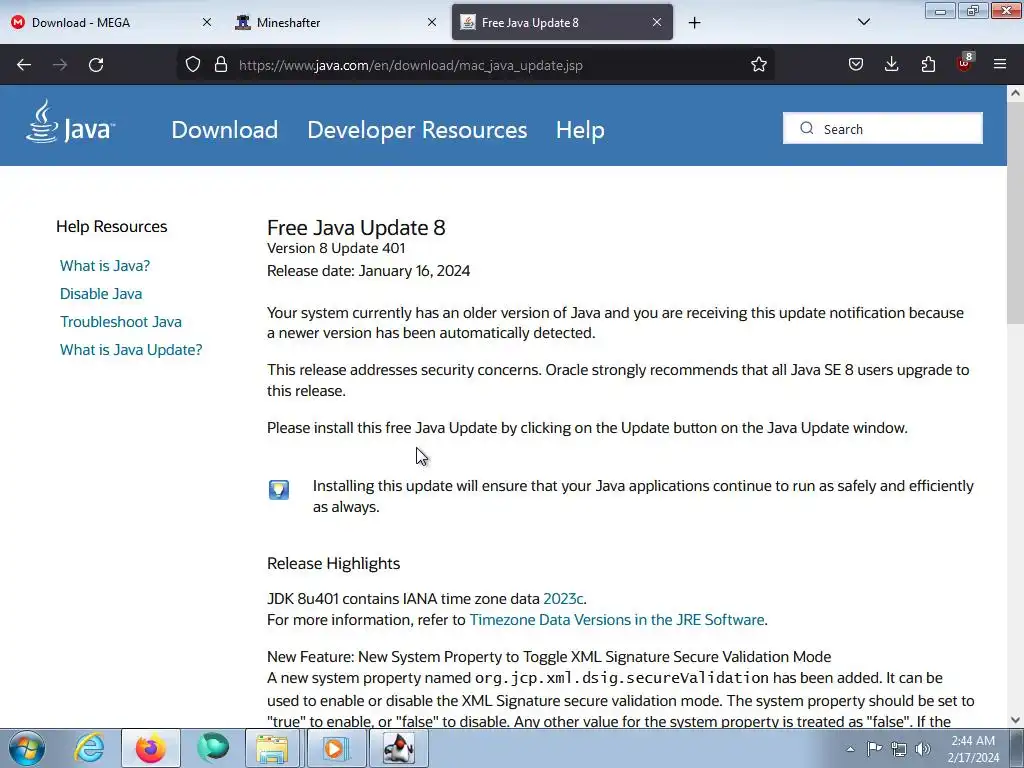The image size is (1024, 768).
Task: Click the lightbulb tip icon
Action: 279,490
